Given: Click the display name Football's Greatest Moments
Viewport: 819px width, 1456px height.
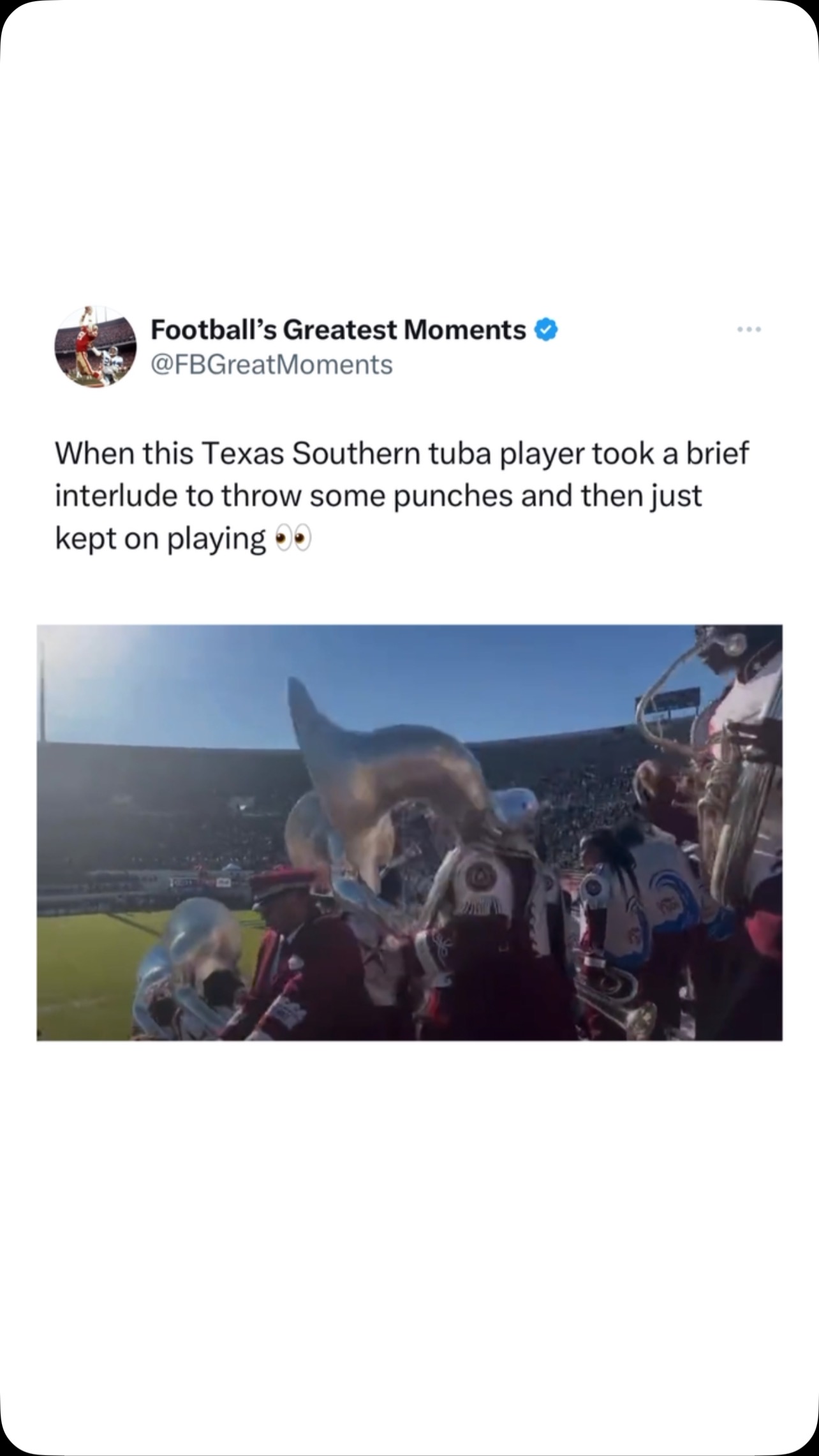Looking at the screenshot, I should [x=338, y=330].
